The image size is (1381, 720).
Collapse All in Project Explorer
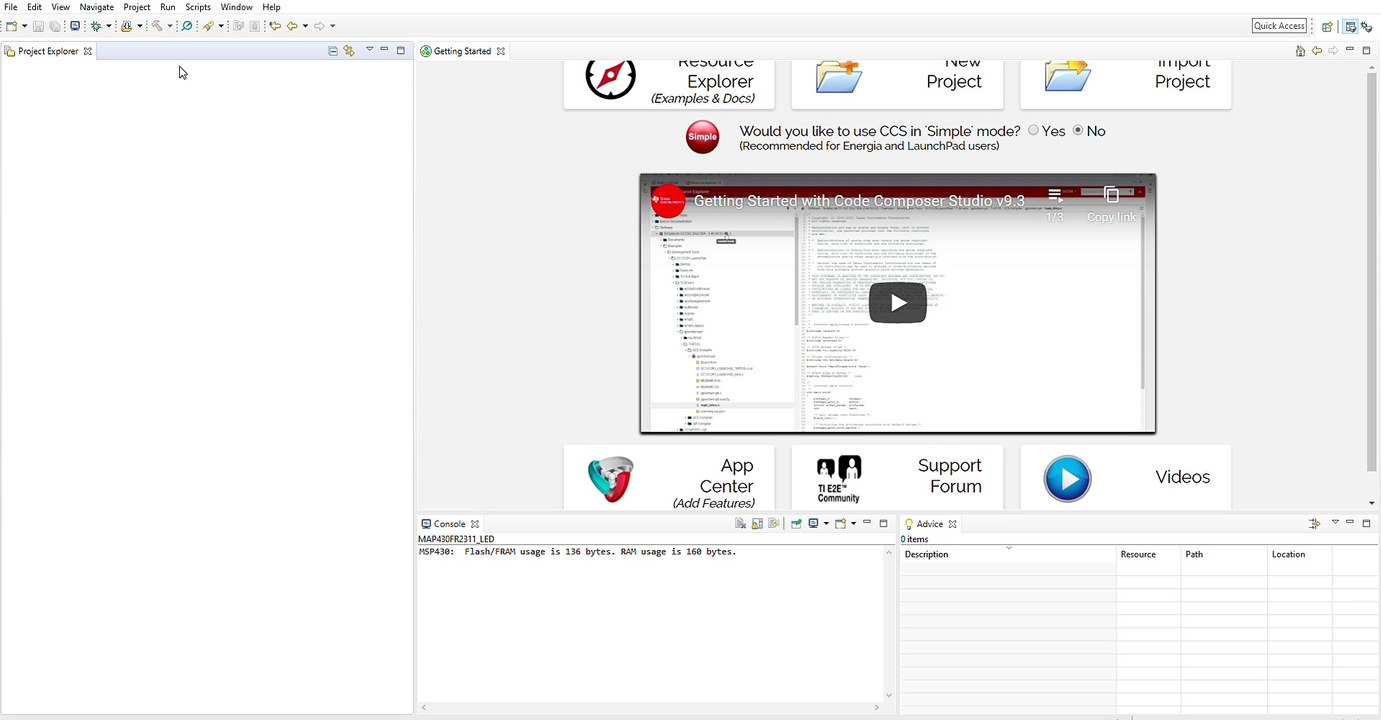click(333, 51)
